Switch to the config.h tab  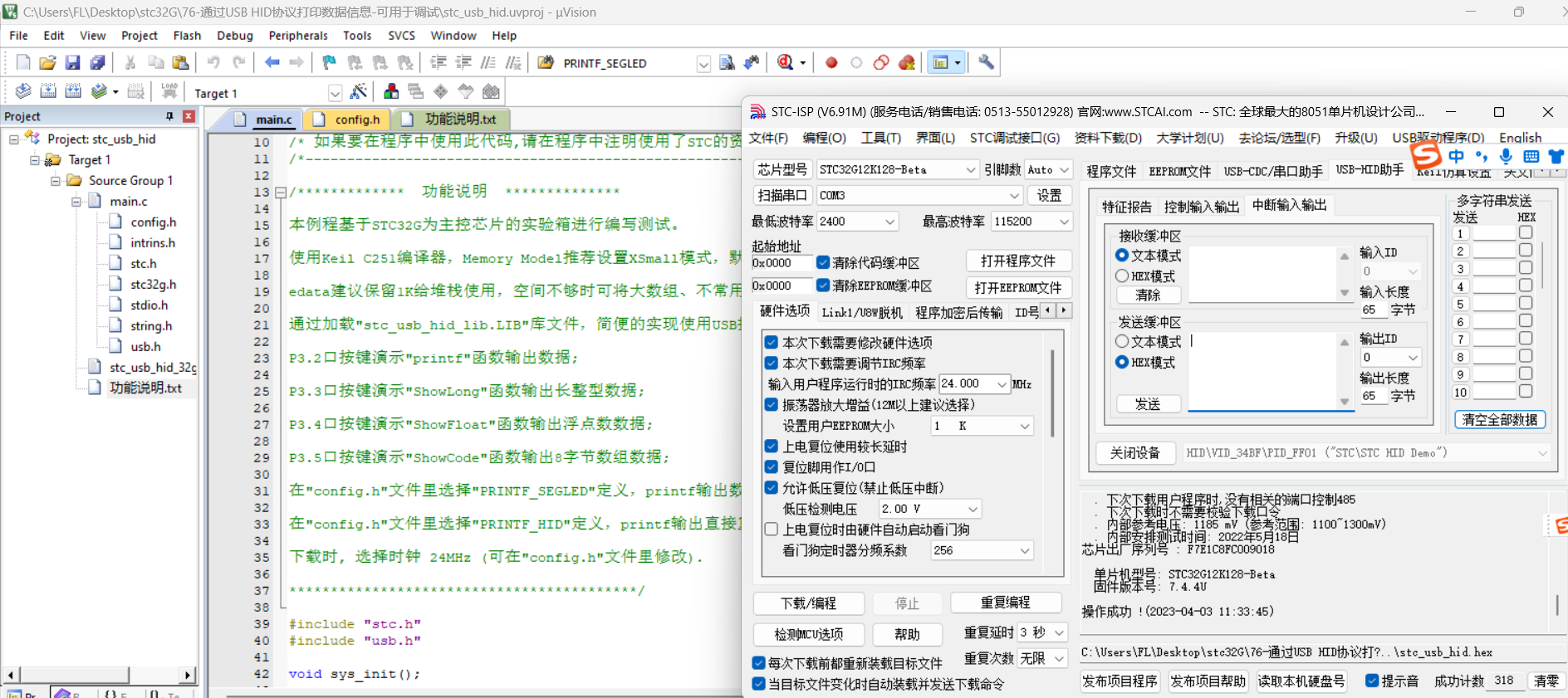349,120
